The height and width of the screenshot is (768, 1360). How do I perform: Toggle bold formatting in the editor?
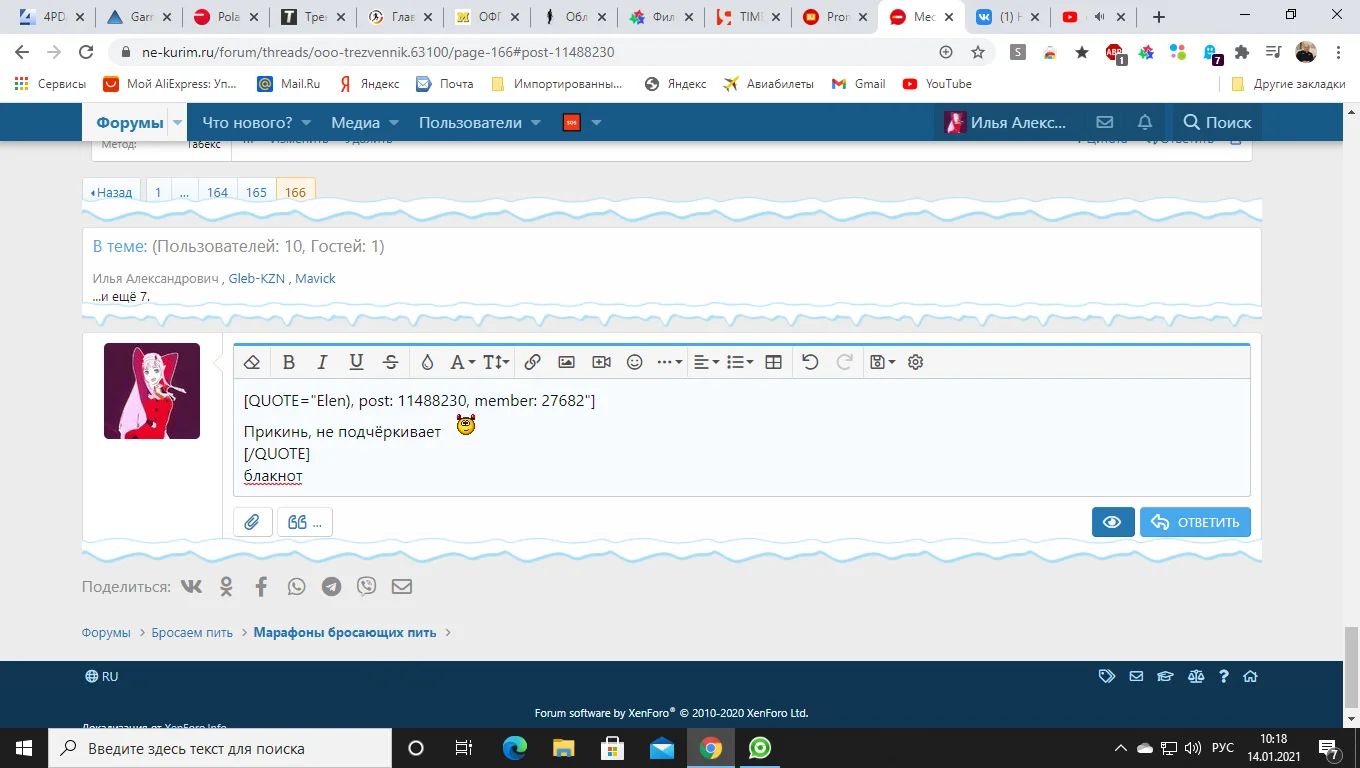(x=288, y=362)
